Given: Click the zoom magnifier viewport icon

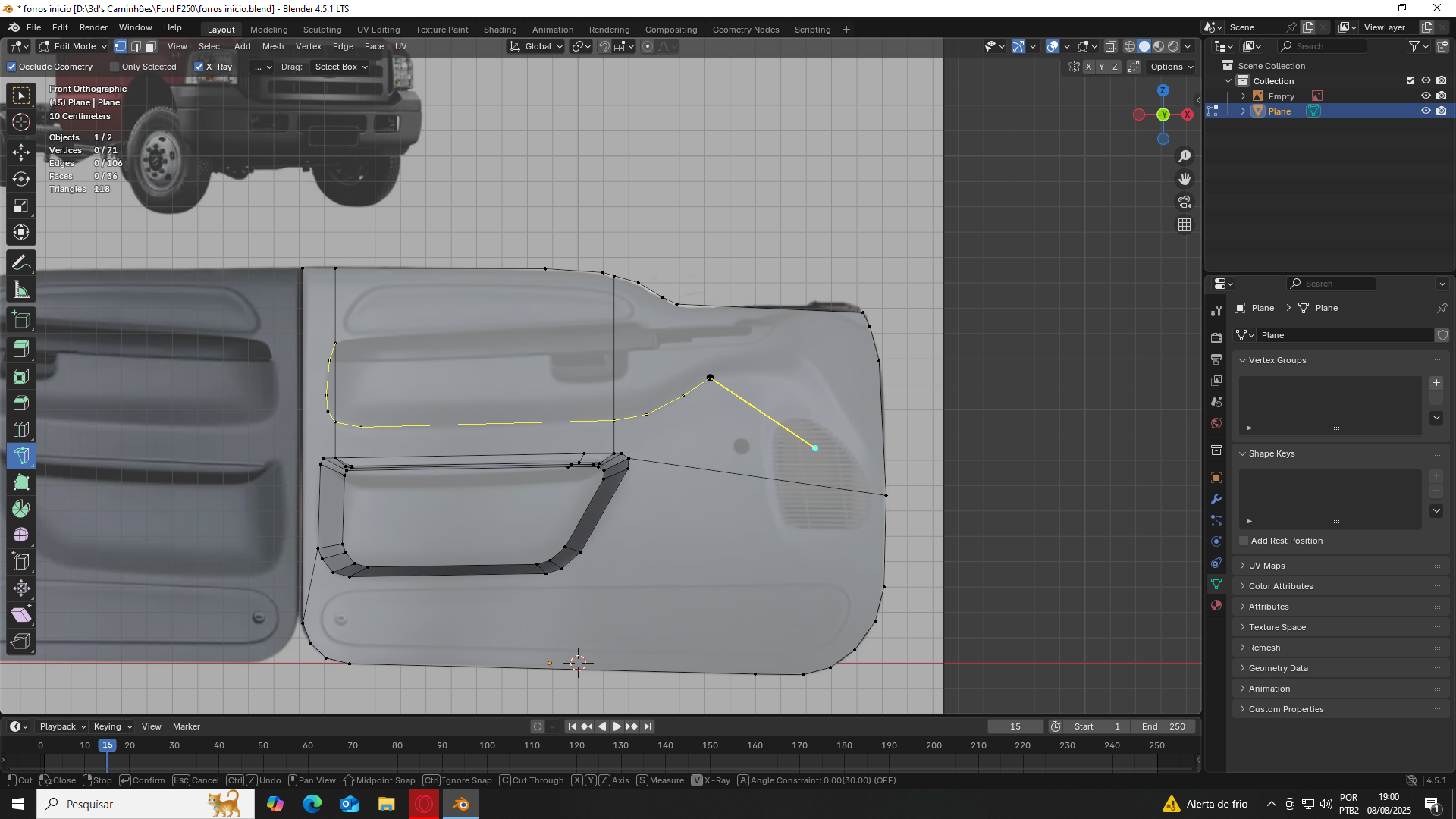Looking at the screenshot, I should coord(1185,156).
